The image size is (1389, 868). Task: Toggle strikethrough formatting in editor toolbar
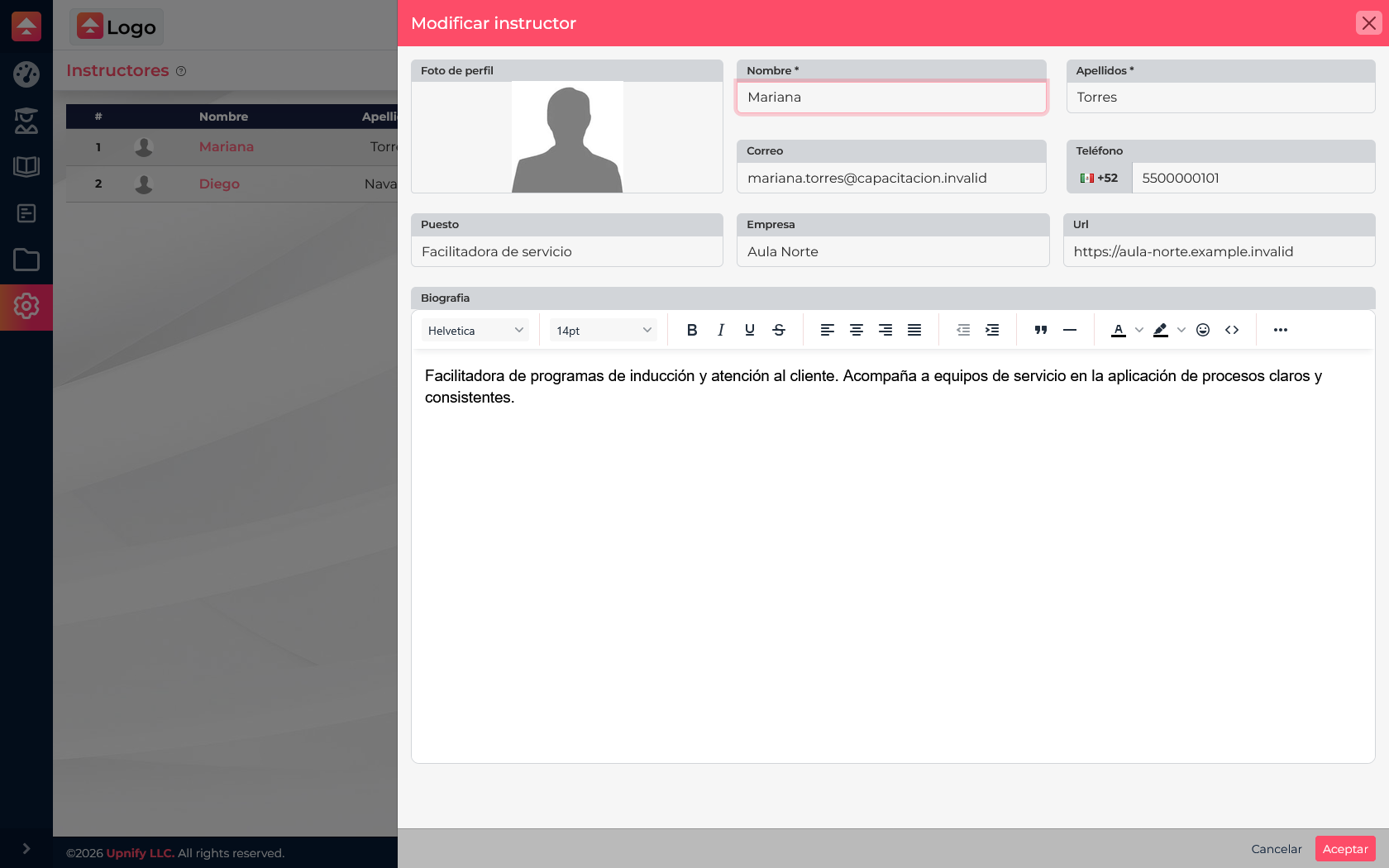click(779, 330)
